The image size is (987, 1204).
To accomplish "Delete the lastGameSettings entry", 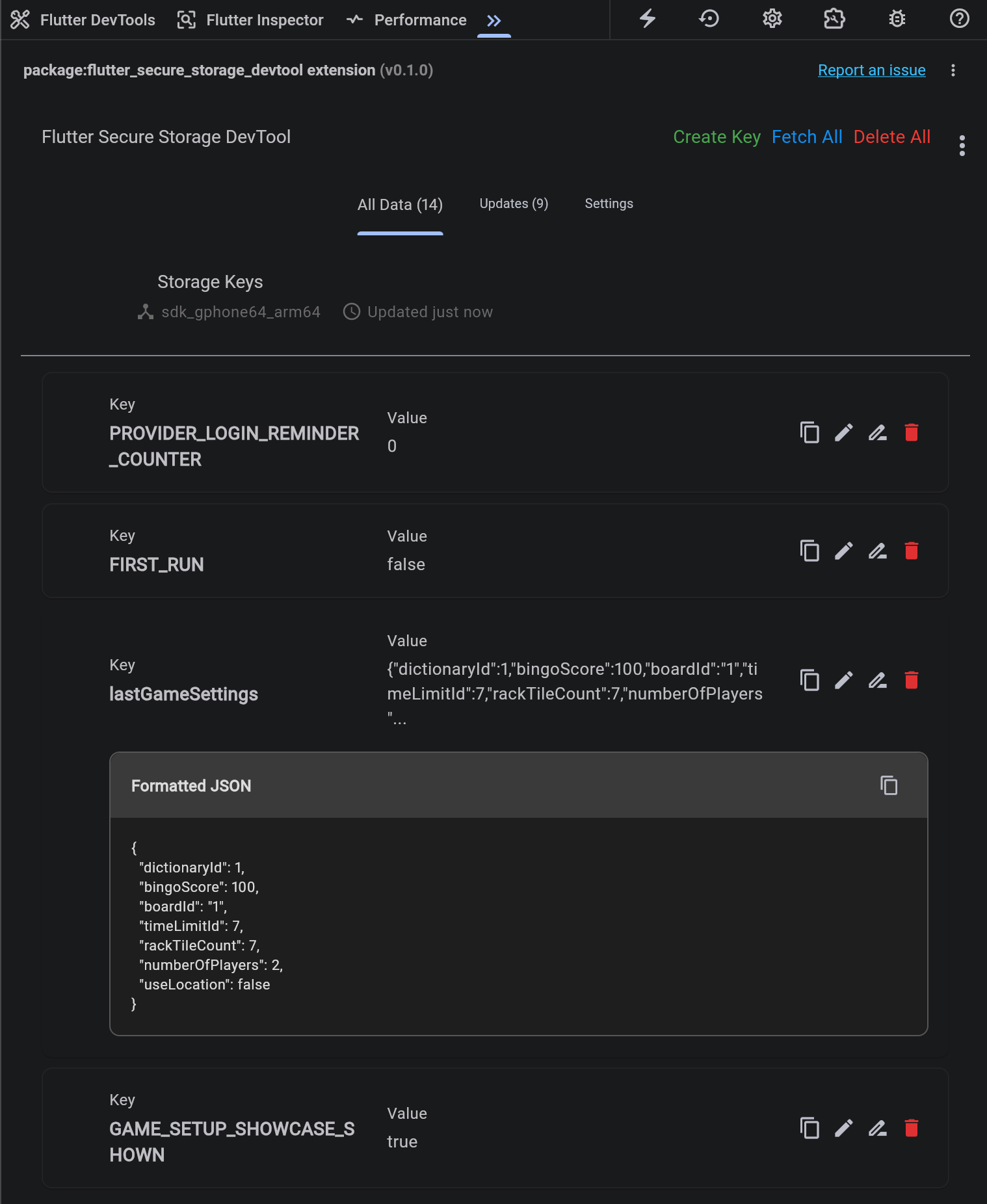I will (x=912, y=680).
